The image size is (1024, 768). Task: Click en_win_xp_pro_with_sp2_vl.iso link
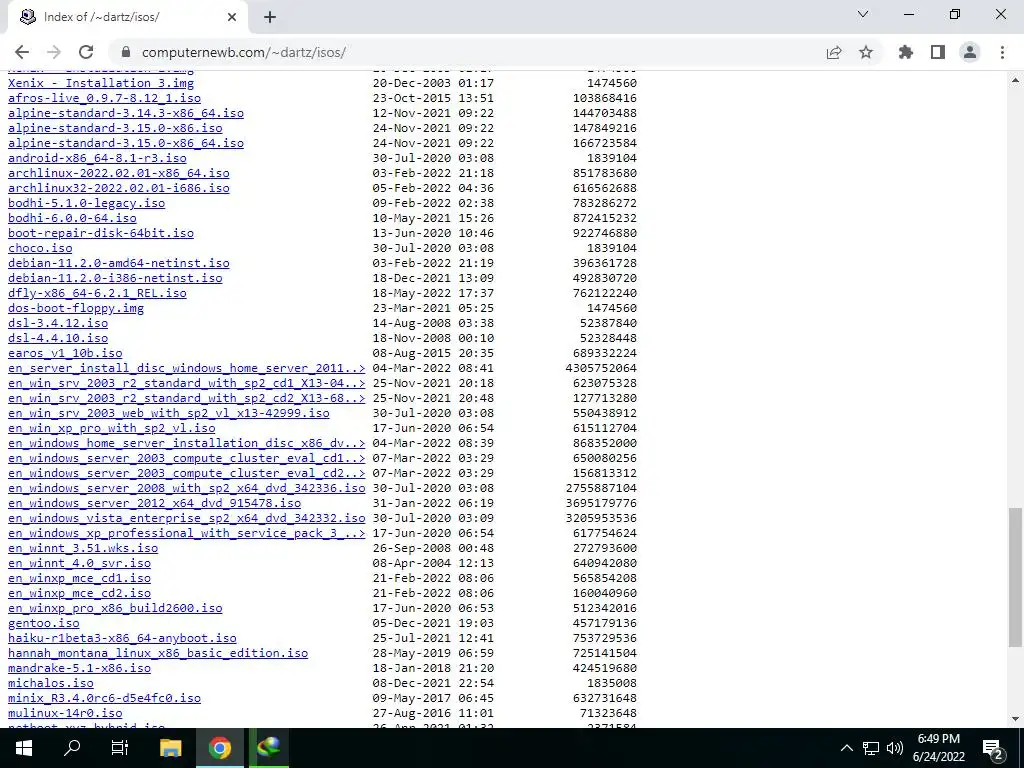[x=112, y=428]
